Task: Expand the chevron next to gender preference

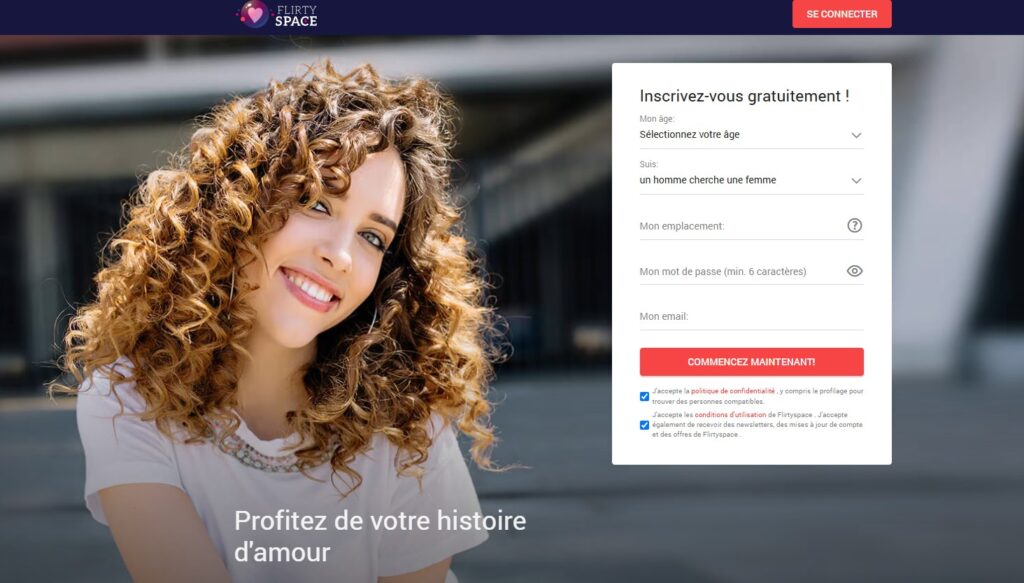Action: click(856, 181)
